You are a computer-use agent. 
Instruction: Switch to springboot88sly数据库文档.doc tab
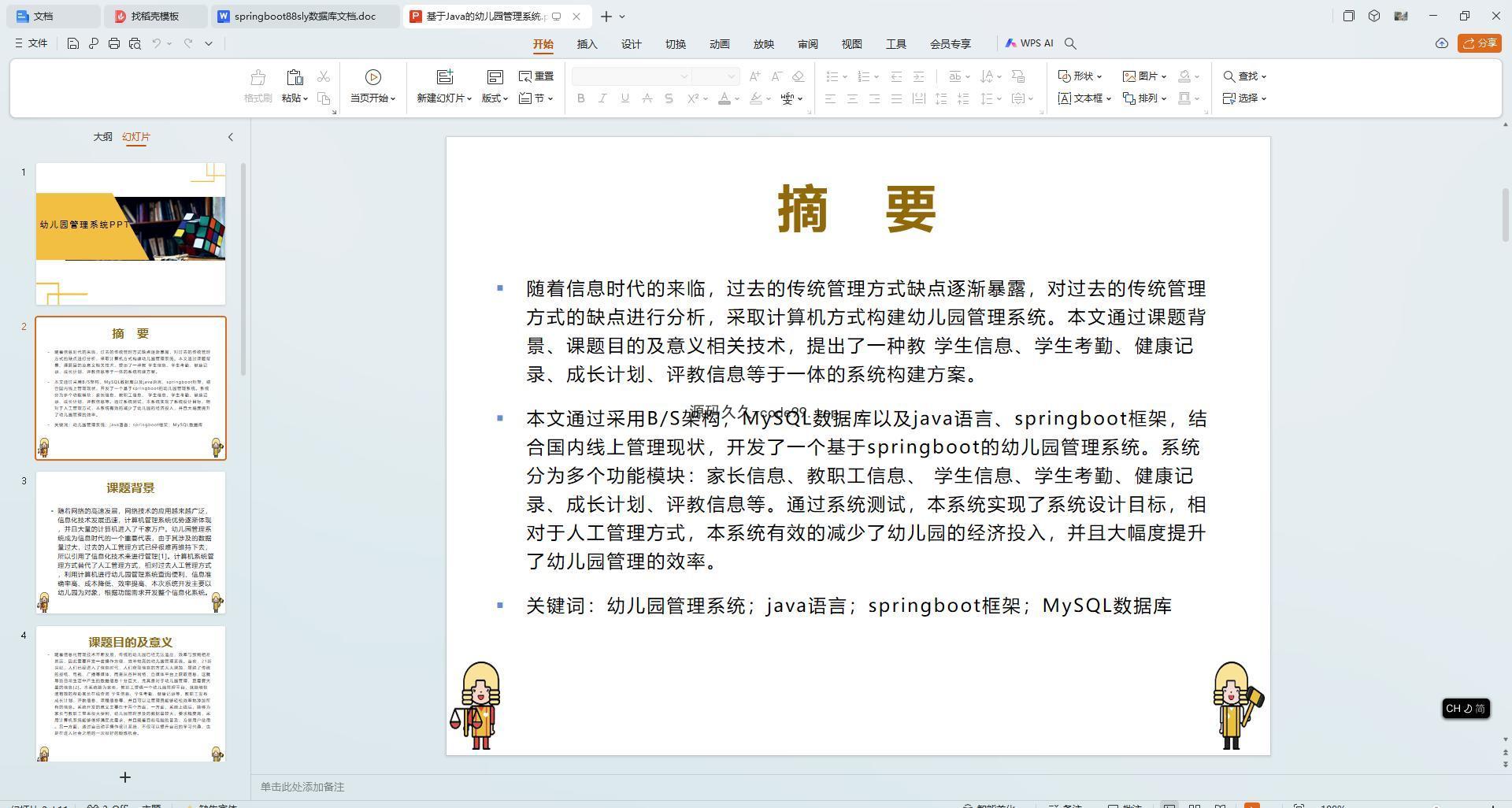pyautogui.click(x=306, y=16)
